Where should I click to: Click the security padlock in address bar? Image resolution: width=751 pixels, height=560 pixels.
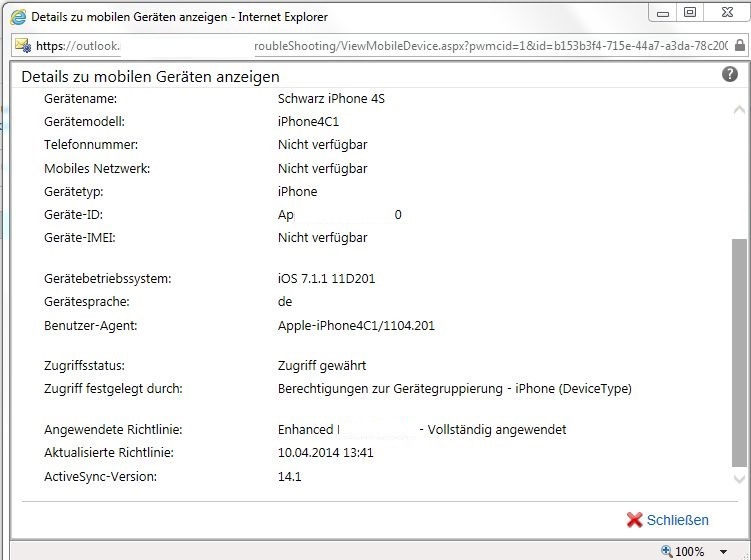(740, 46)
